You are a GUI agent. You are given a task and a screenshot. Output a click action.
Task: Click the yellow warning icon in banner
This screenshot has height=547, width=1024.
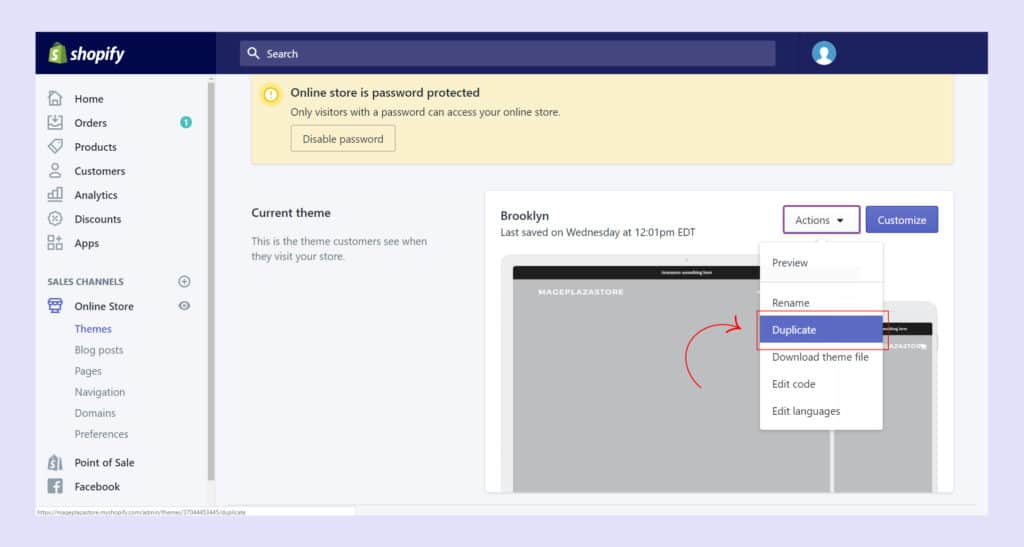click(270, 95)
